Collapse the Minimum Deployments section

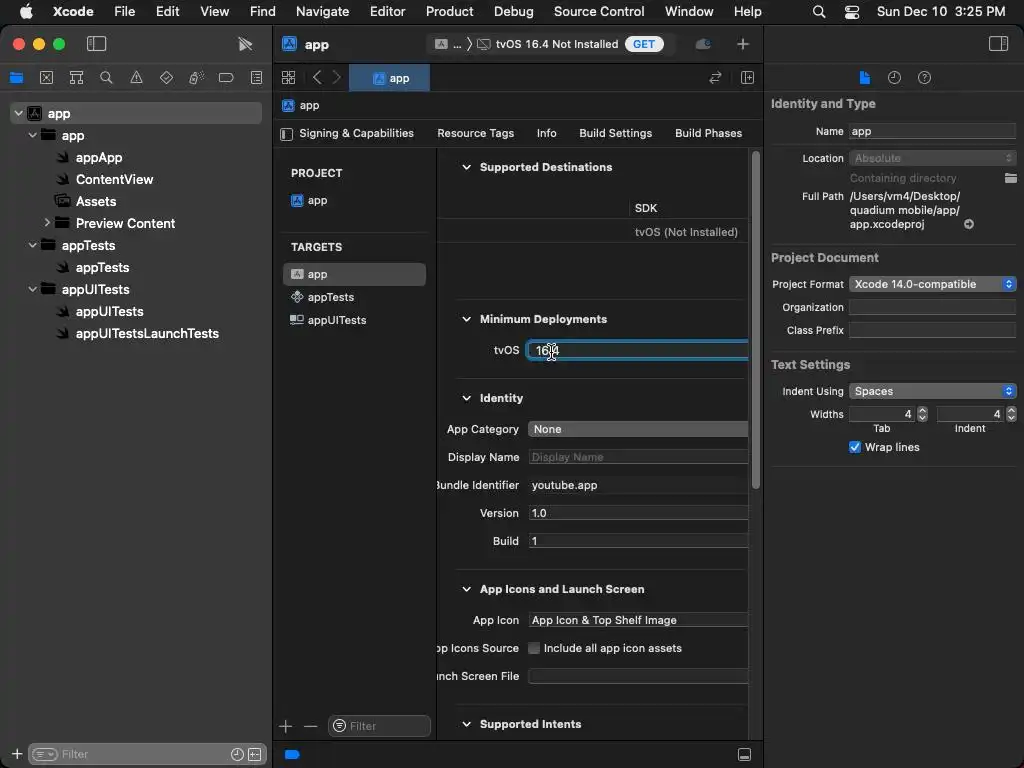tap(466, 319)
